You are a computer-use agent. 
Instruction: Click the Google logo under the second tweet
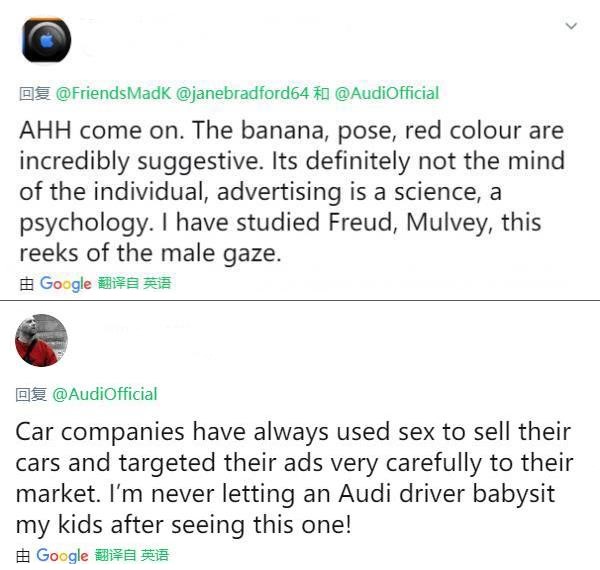click(x=63, y=555)
